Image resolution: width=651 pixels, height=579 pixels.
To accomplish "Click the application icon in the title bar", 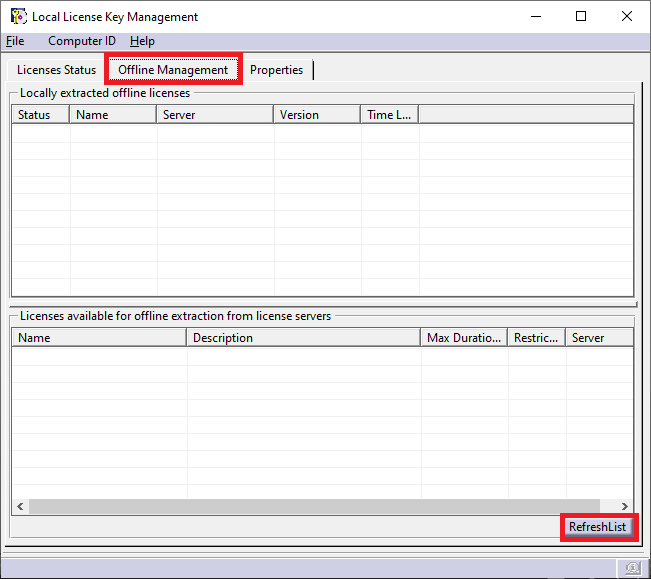I will [x=18, y=16].
